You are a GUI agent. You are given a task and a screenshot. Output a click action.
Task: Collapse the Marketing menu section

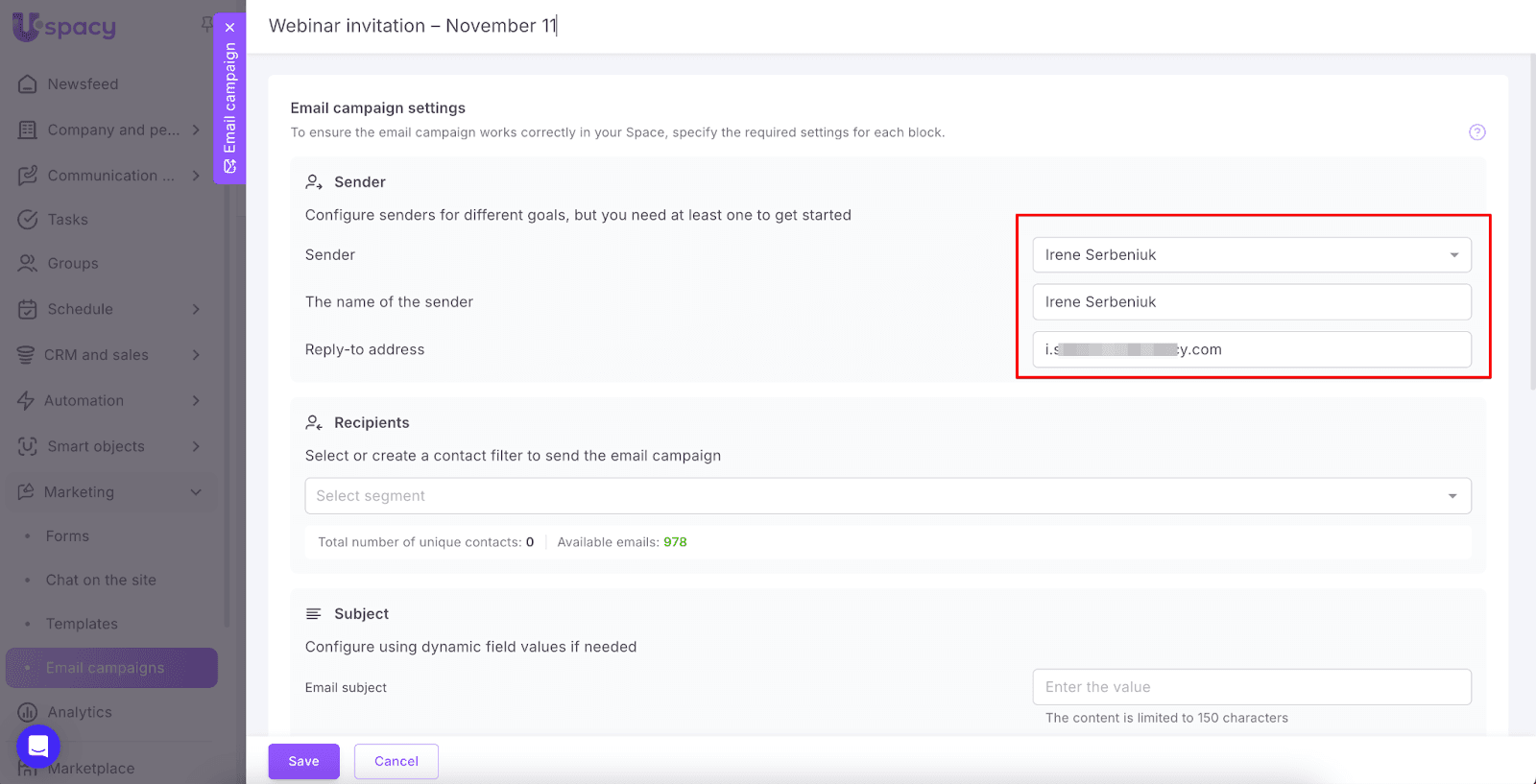(196, 492)
